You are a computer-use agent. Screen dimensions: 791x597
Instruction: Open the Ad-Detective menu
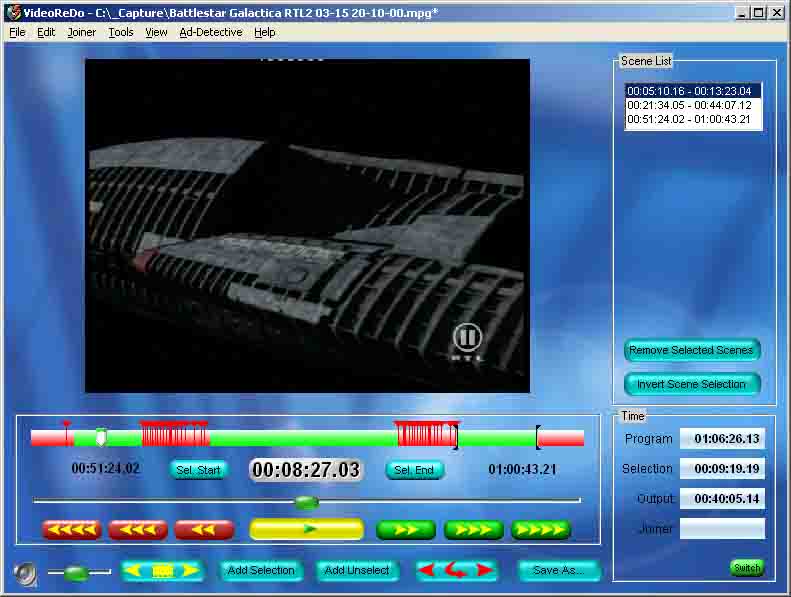coord(210,32)
